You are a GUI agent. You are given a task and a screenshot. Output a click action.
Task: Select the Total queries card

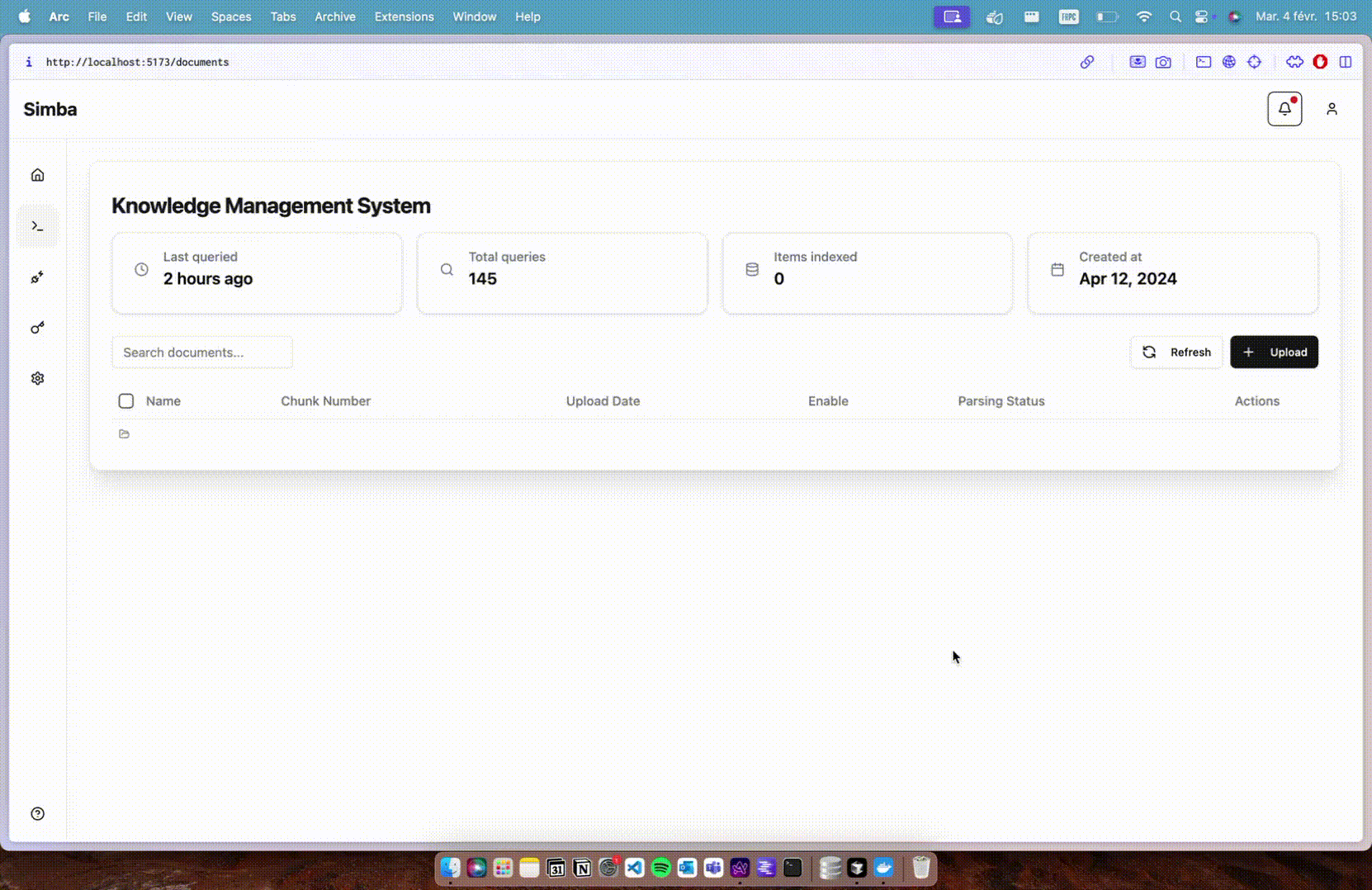tap(562, 273)
